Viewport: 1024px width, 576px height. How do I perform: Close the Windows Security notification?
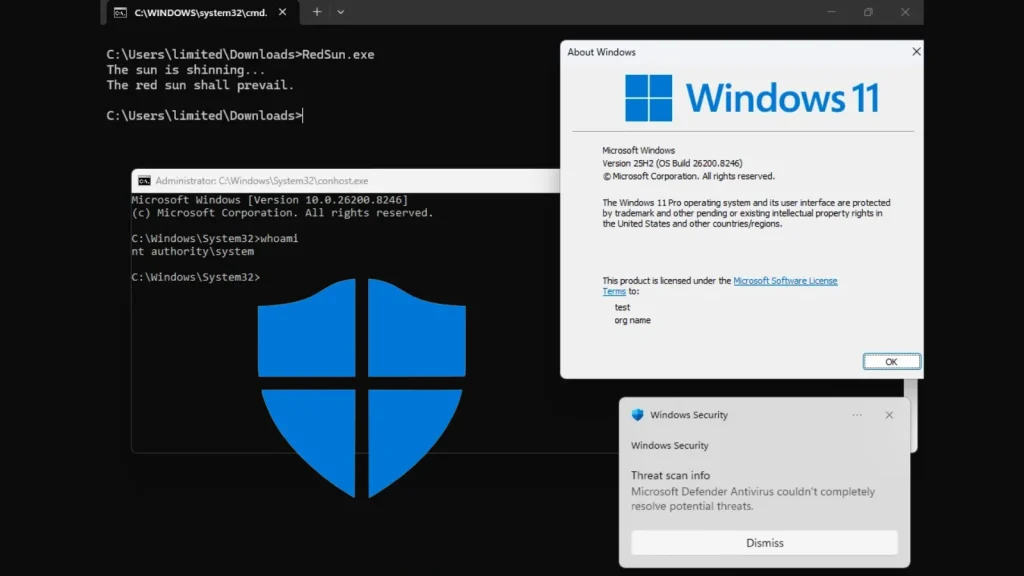pos(888,414)
